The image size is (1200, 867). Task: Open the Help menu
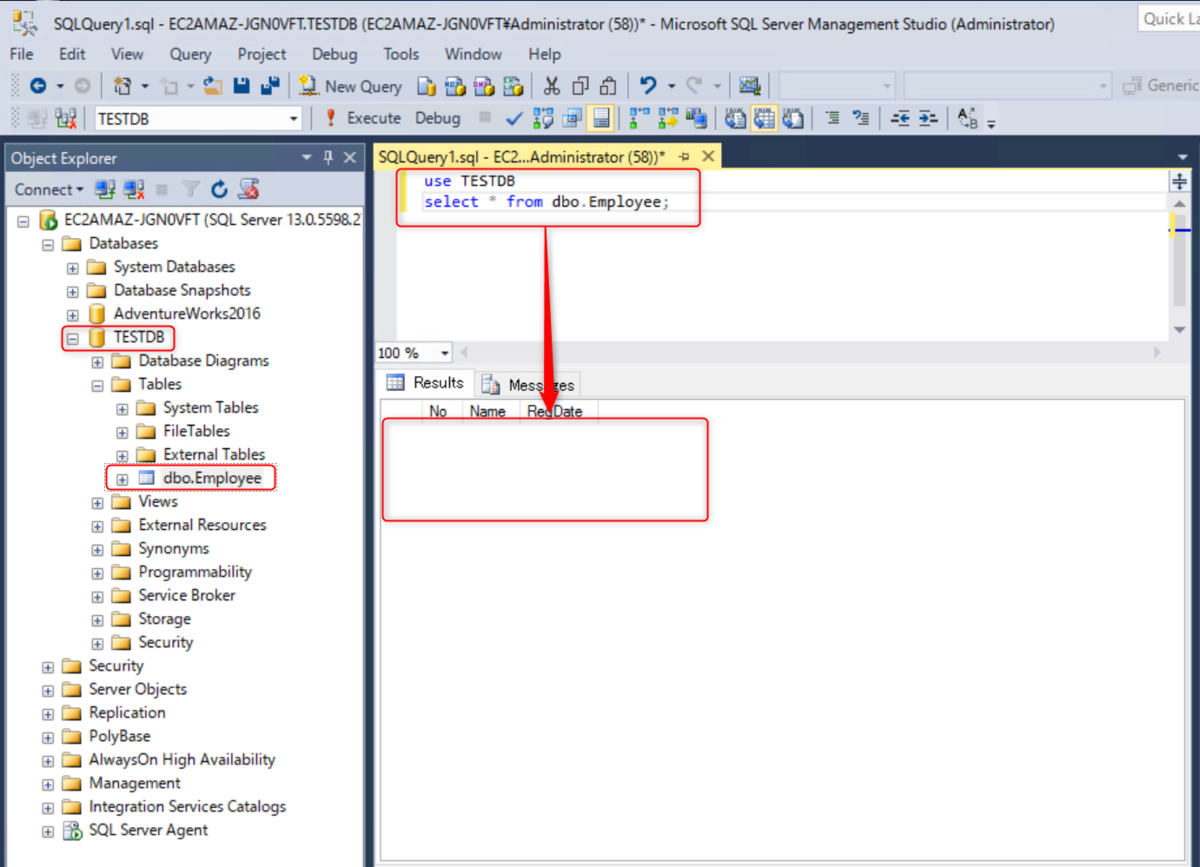tap(545, 54)
